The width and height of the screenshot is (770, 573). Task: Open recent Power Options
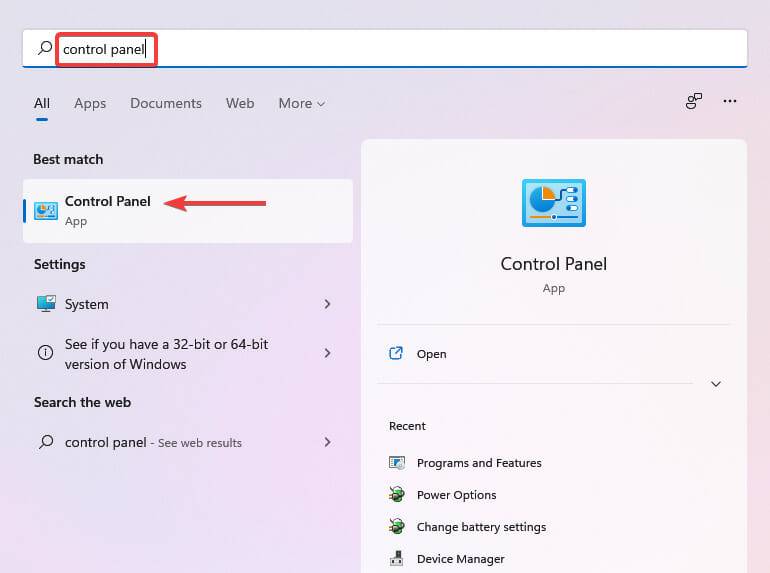point(456,495)
